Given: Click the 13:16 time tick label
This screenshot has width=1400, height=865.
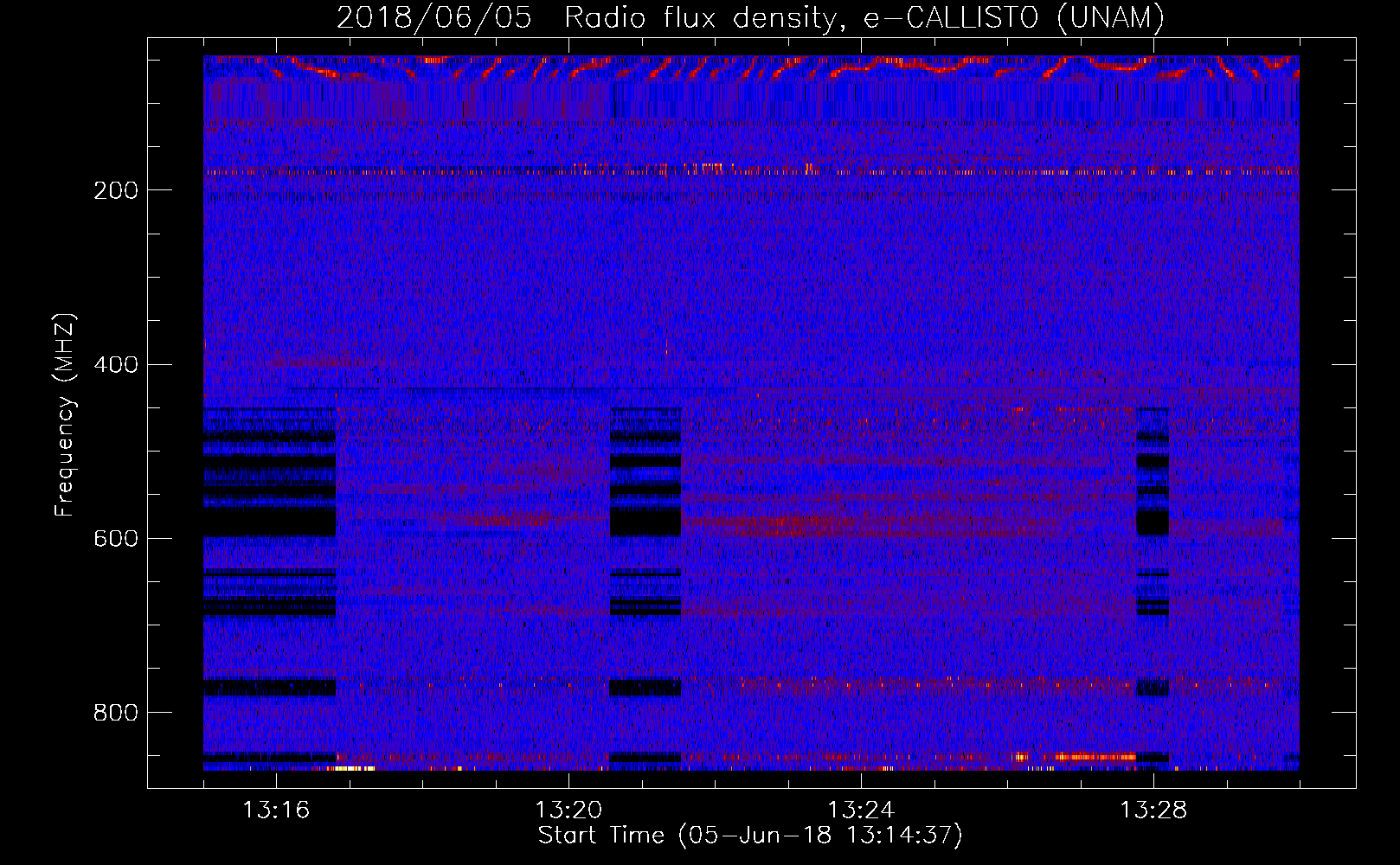Looking at the screenshot, I should click(276, 811).
